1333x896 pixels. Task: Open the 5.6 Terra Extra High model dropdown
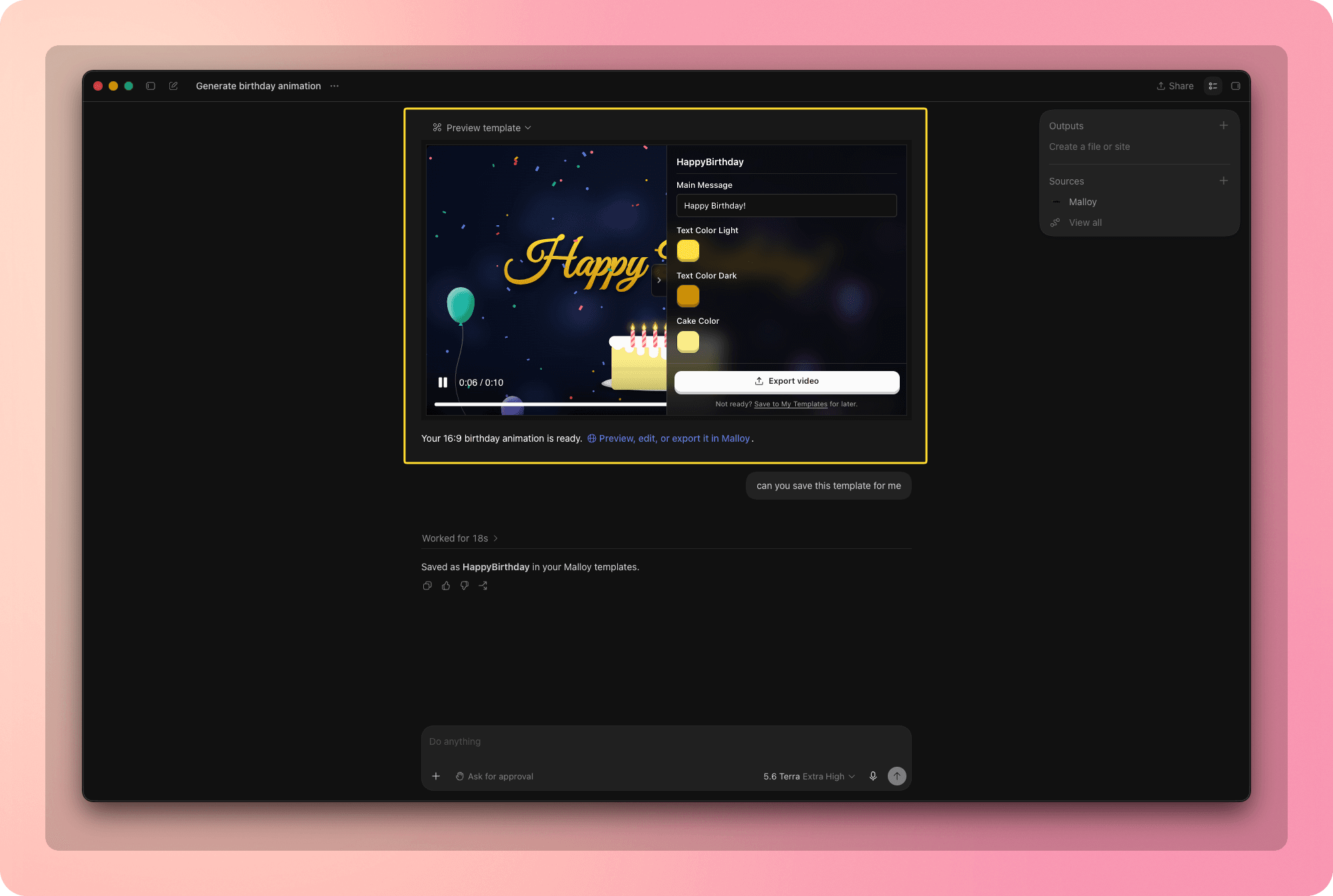809,776
